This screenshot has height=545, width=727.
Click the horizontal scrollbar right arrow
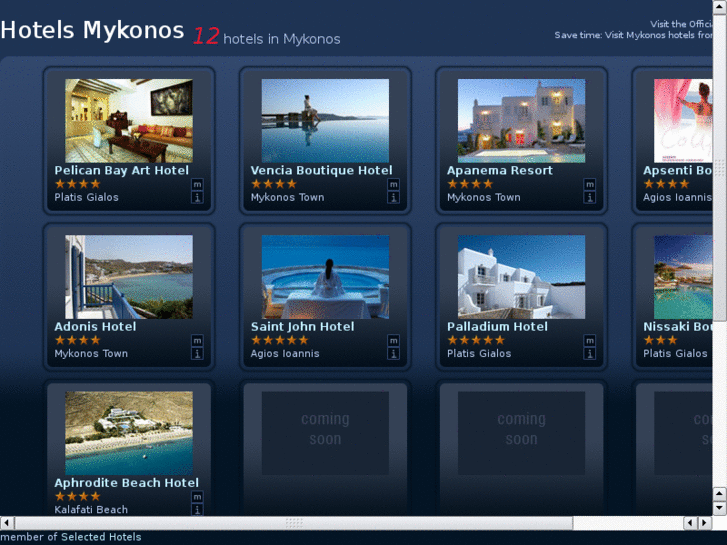tap(705, 523)
